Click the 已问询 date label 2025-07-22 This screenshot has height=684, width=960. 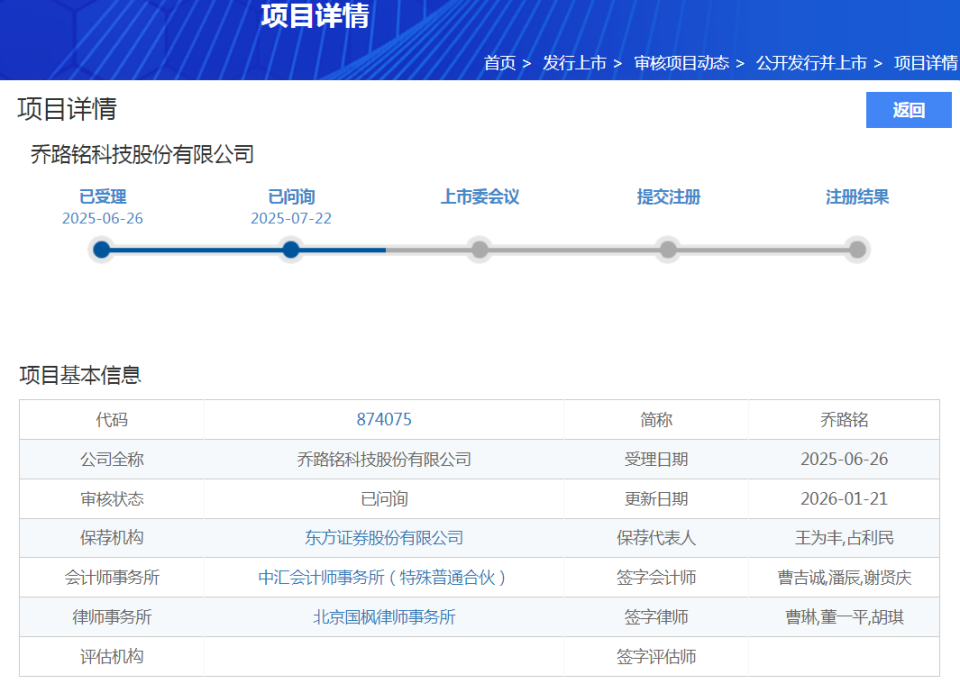[x=290, y=218]
